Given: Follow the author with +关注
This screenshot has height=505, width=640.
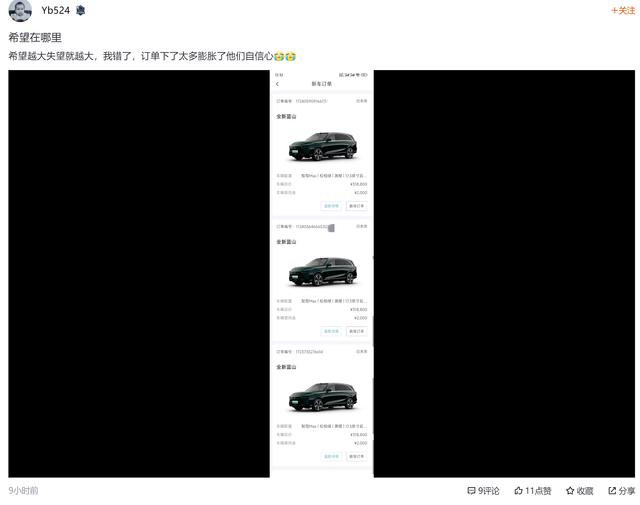Looking at the screenshot, I should click(623, 11).
